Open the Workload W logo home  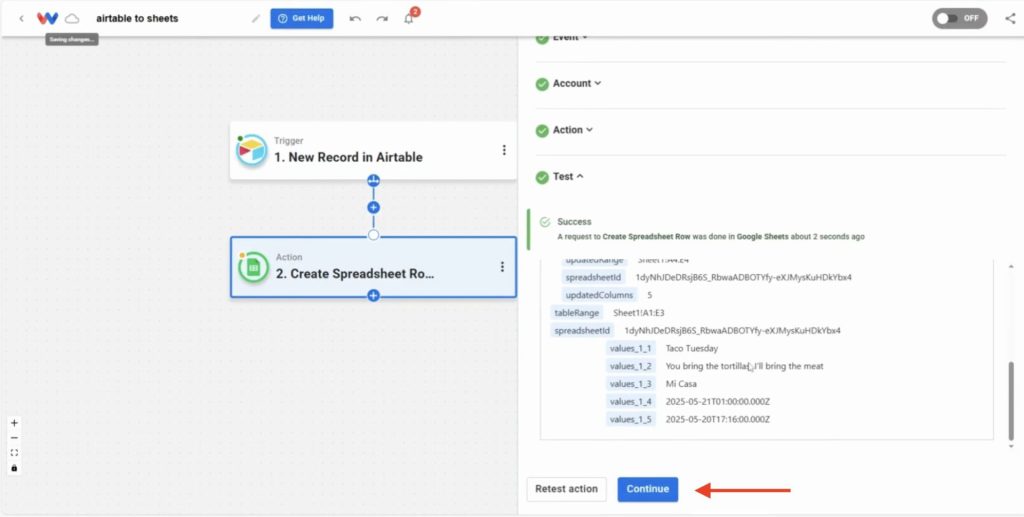pyautogui.click(x=47, y=18)
